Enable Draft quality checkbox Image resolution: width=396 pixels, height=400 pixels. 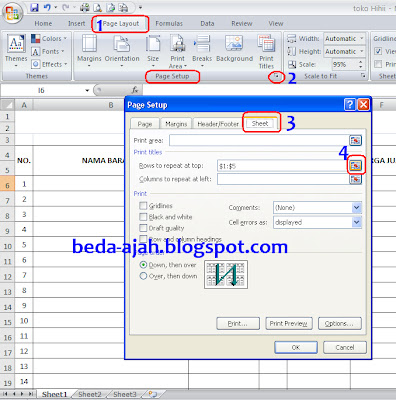point(143,228)
